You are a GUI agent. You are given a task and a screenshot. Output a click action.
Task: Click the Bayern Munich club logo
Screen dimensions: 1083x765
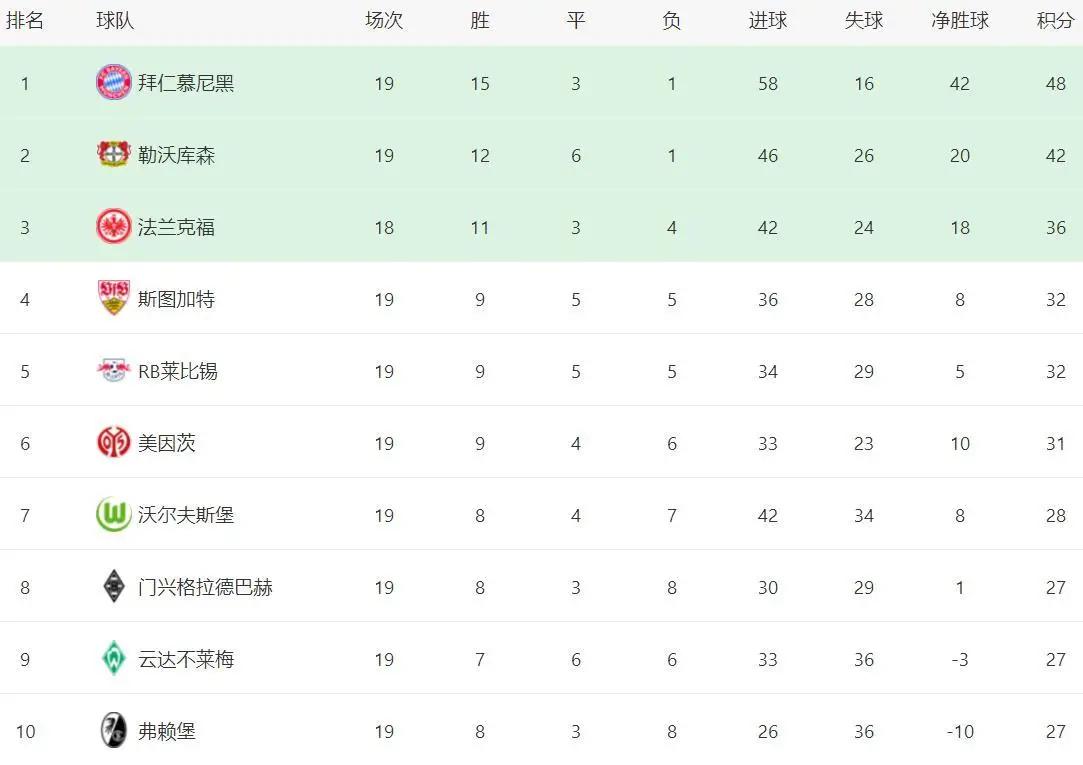click(x=114, y=83)
